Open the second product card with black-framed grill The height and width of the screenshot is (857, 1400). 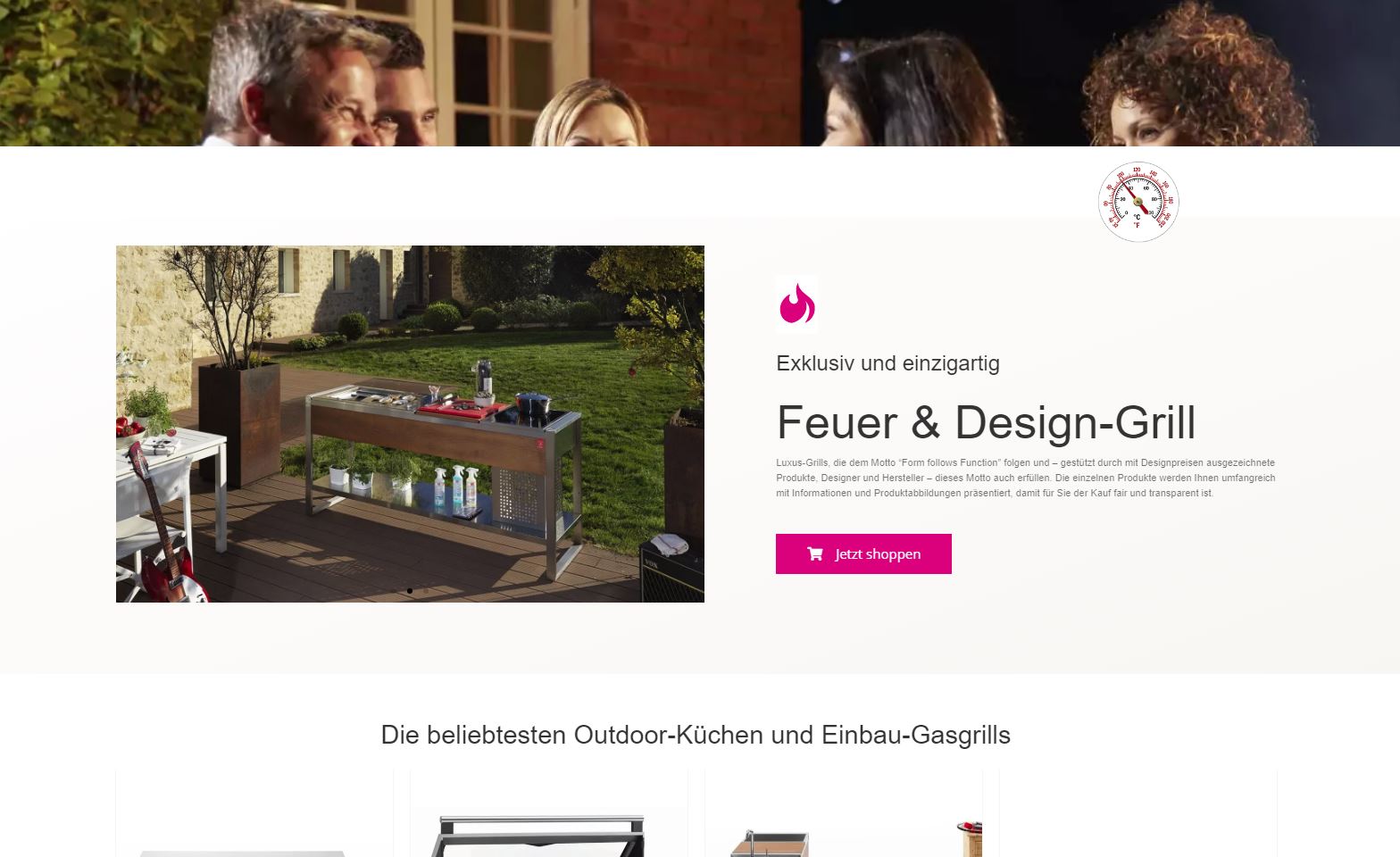coord(549,813)
